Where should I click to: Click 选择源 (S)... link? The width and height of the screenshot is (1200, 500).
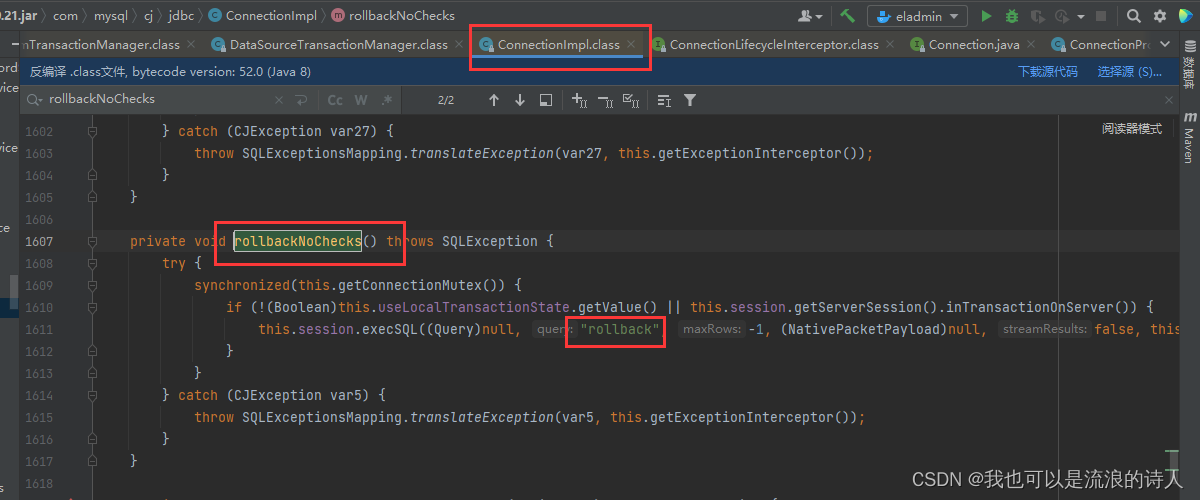pyautogui.click(x=1130, y=72)
